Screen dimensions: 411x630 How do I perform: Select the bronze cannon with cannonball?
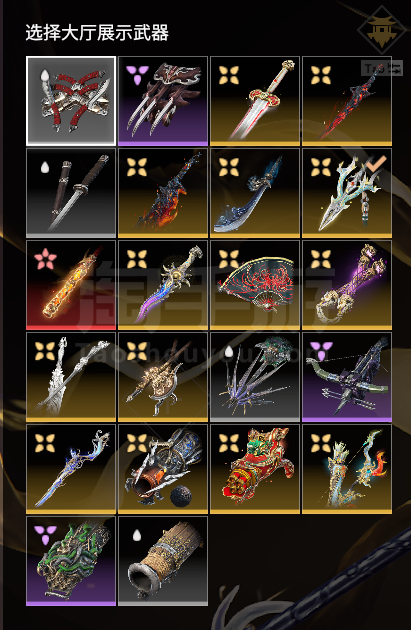[x=163, y=469]
